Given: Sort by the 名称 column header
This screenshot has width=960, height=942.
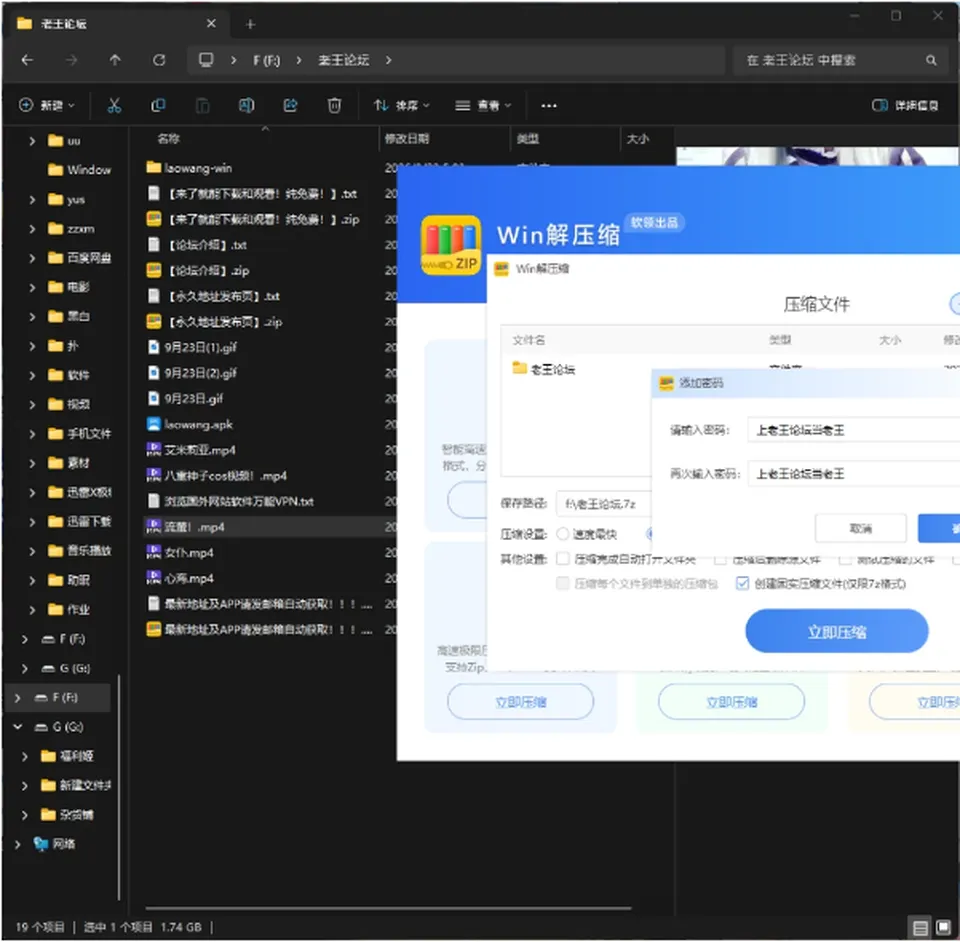Looking at the screenshot, I should [168, 139].
